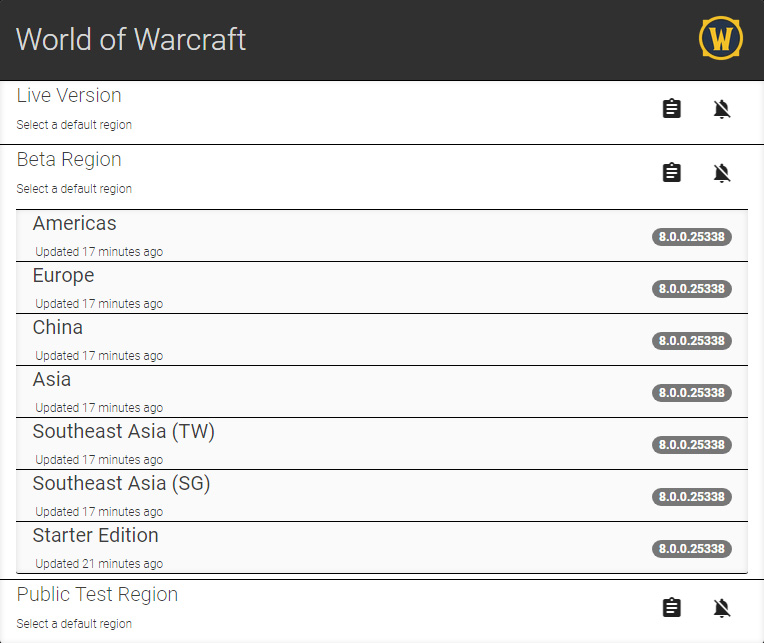Expand the Live Version section
Screen dimensions: 764x643
[x=69, y=96]
